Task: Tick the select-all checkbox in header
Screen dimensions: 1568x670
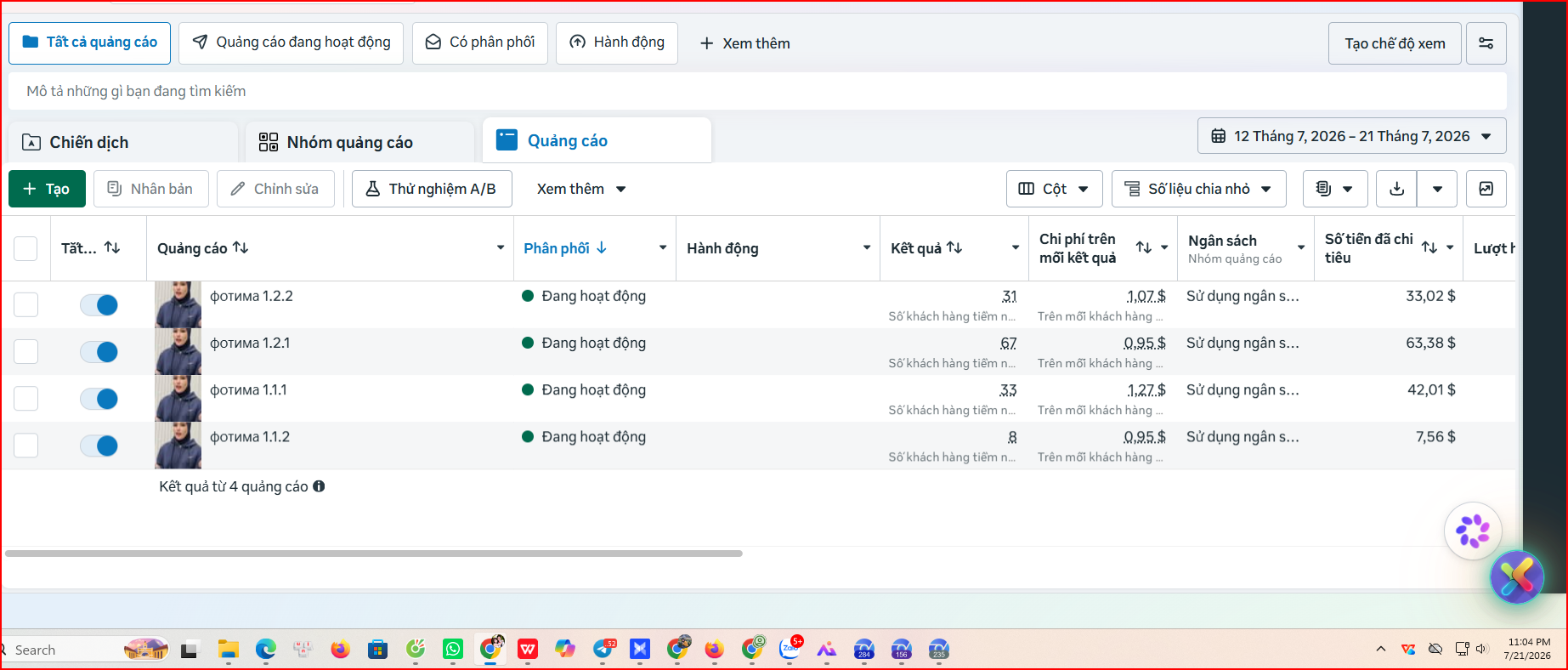Action: 25,248
